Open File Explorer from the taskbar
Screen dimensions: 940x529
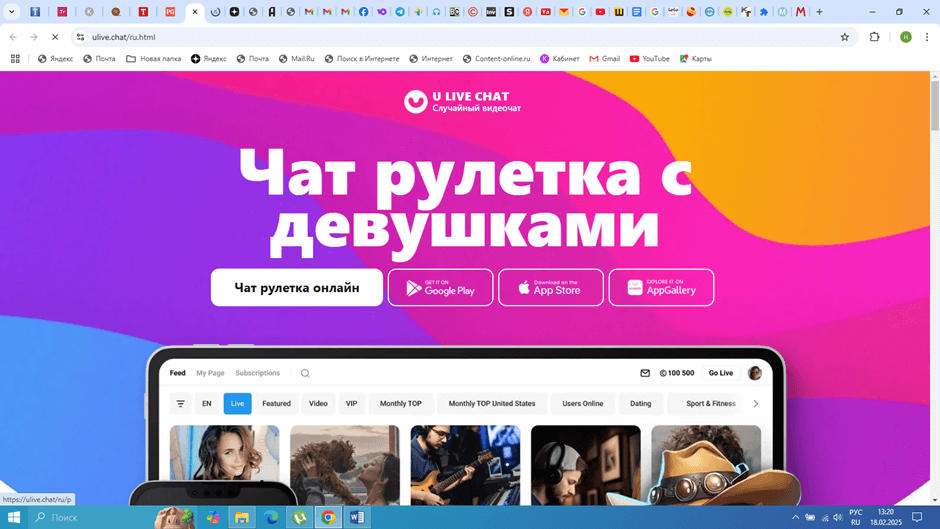pyautogui.click(x=242, y=518)
